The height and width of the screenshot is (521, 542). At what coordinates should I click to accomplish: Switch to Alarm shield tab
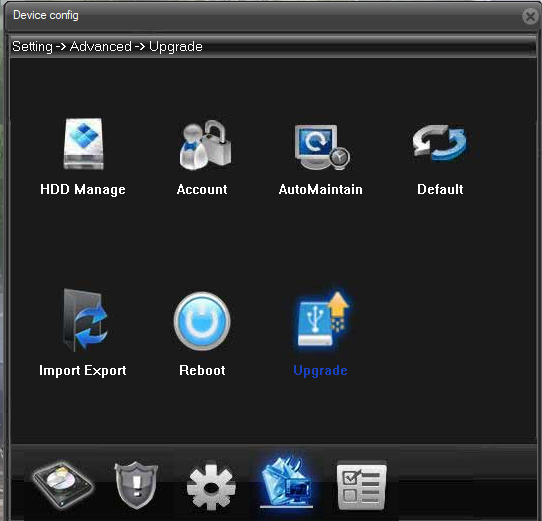[x=136, y=485]
